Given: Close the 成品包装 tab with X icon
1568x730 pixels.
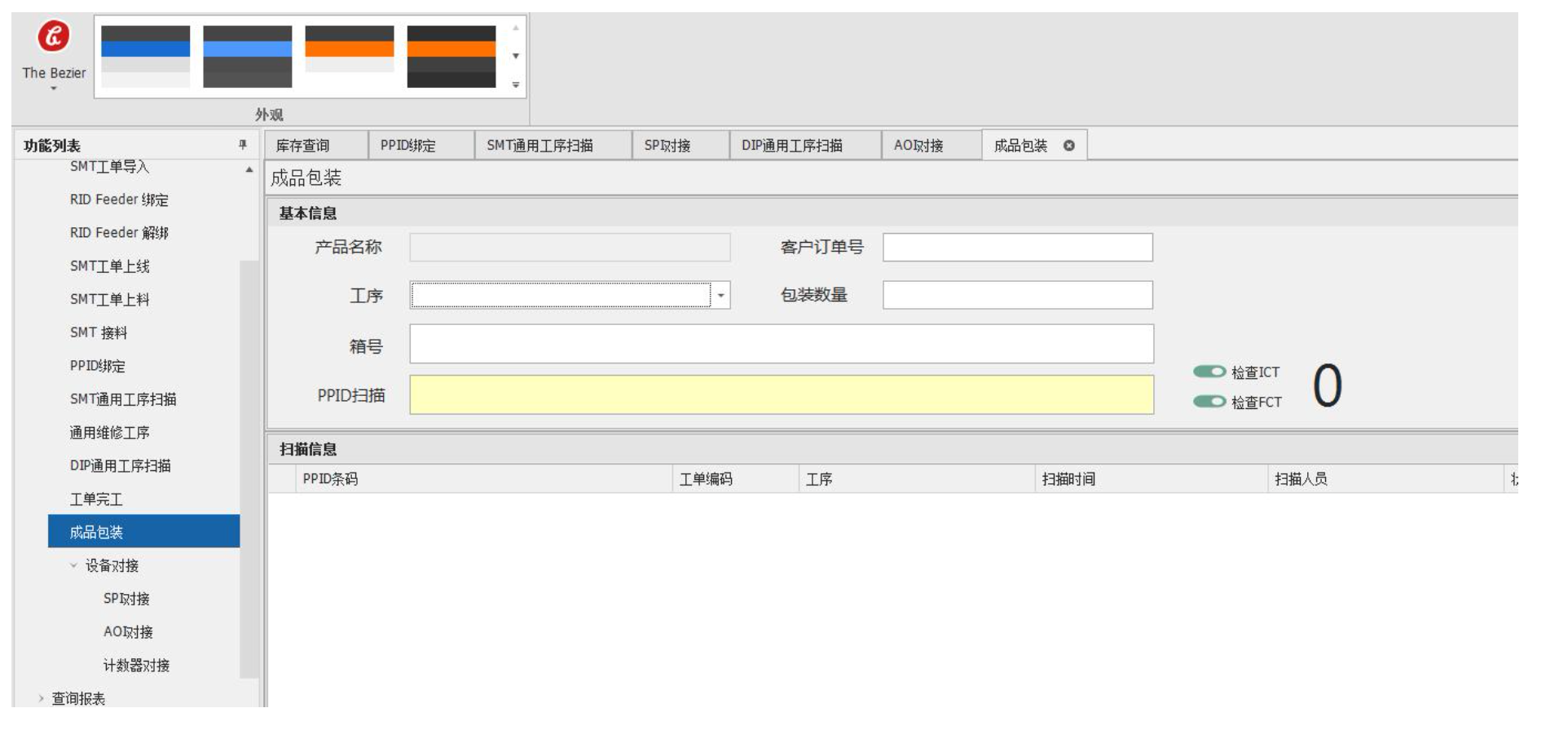Looking at the screenshot, I should pos(1068,146).
